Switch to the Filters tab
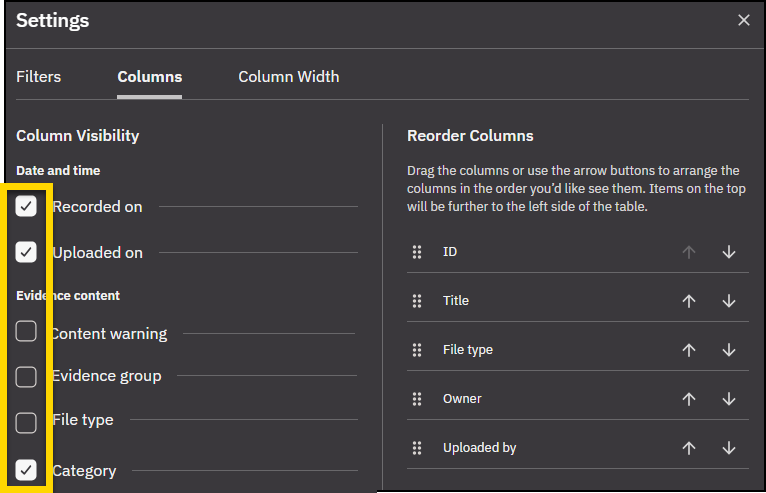766x493 pixels. [38, 77]
